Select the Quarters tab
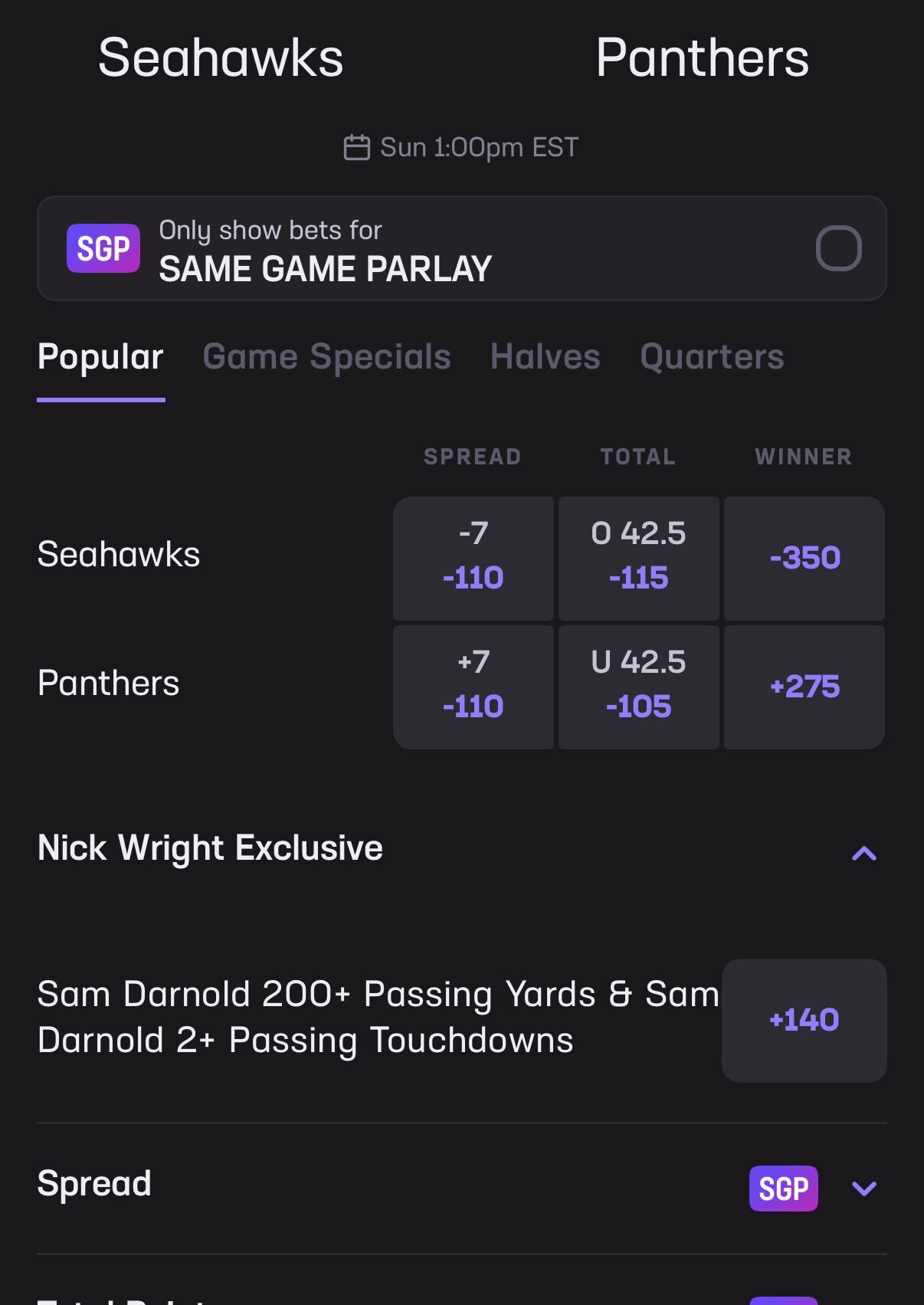Image resolution: width=924 pixels, height=1305 pixels. click(712, 357)
